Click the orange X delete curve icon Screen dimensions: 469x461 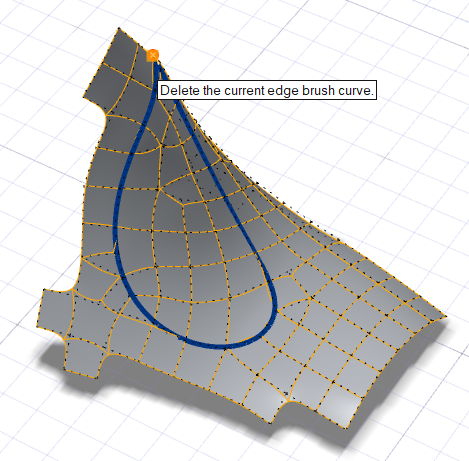pos(153,55)
